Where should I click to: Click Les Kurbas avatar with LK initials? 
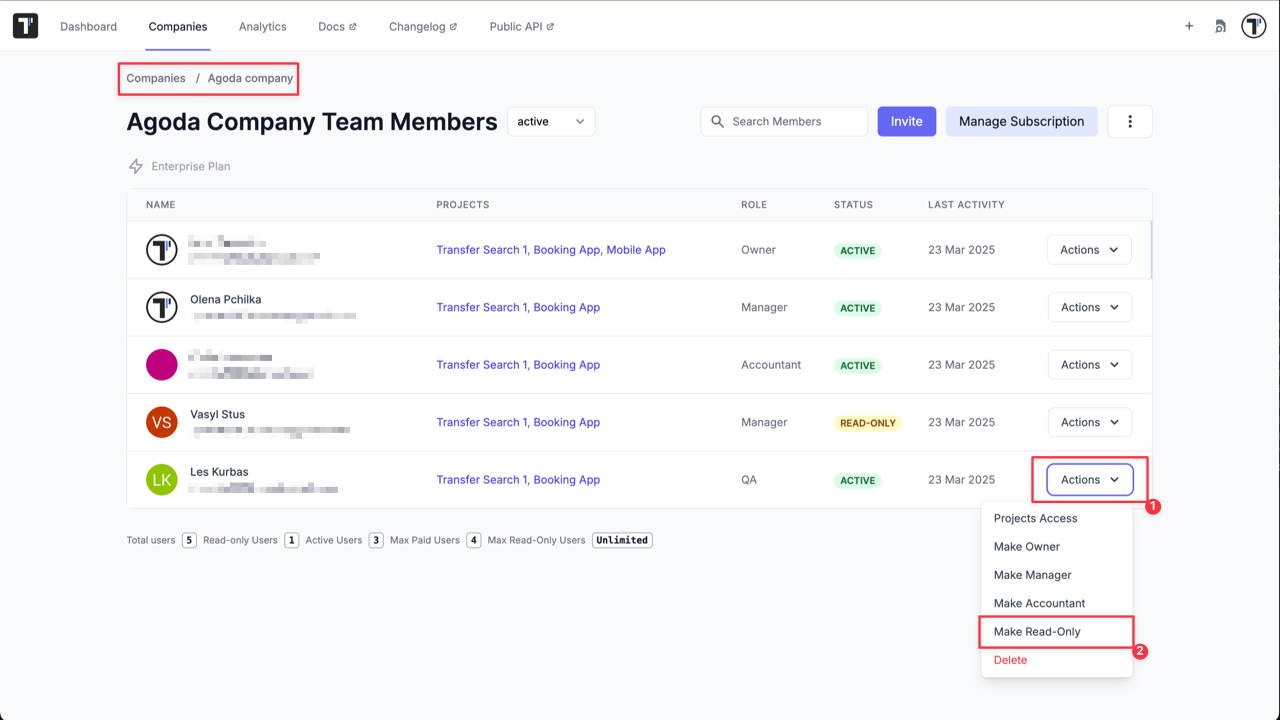pos(161,479)
